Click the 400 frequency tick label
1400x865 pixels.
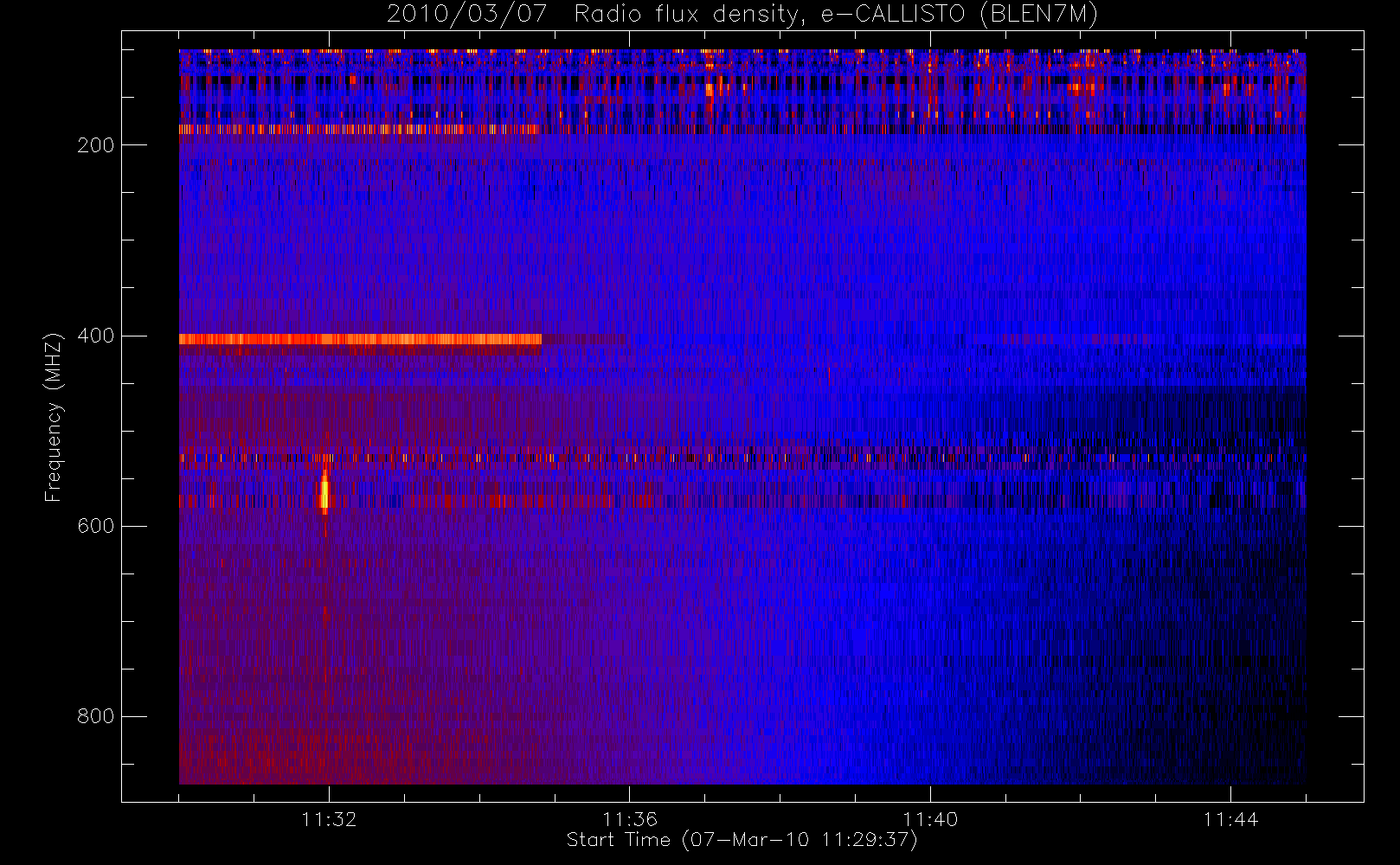point(96,336)
